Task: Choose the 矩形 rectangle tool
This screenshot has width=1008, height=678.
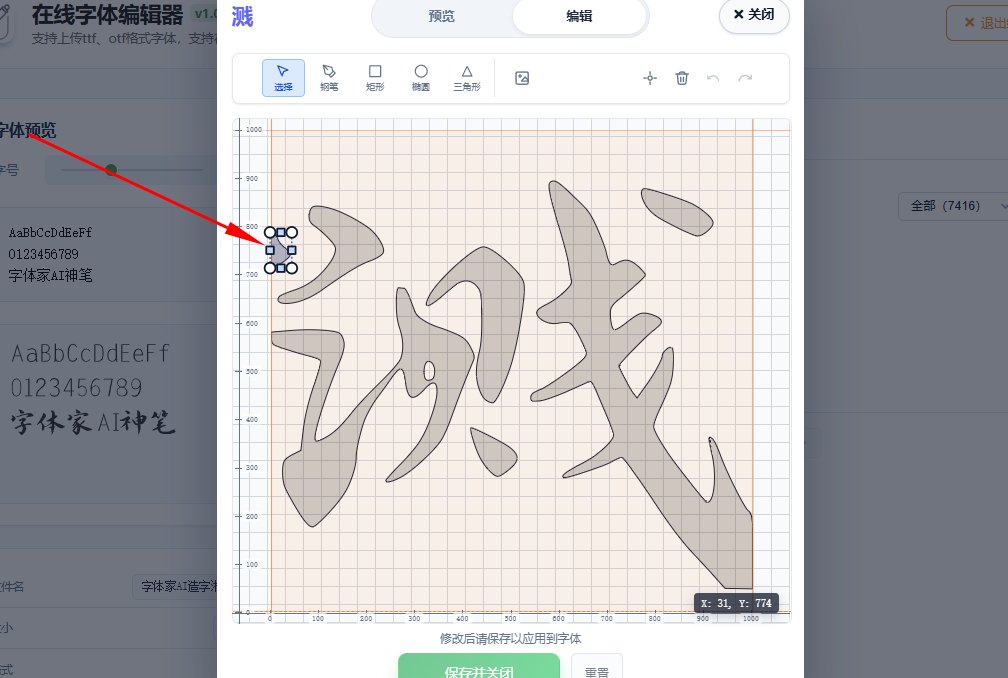Action: coord(375,77)
